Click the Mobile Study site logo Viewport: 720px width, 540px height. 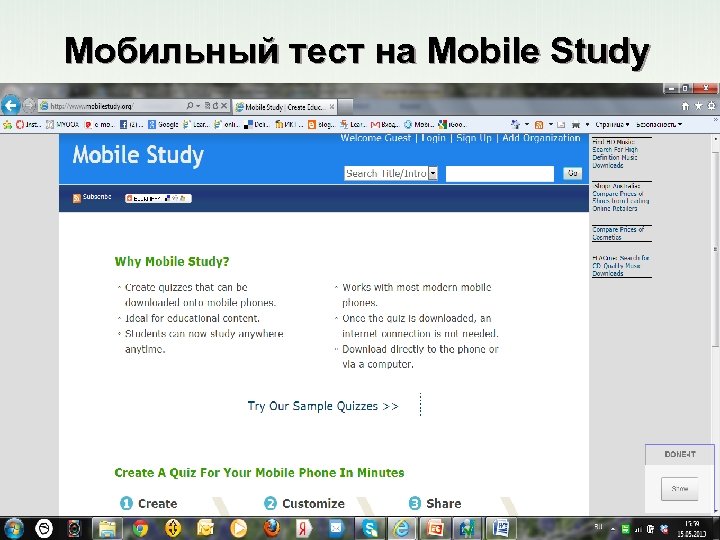coord(138,155)
